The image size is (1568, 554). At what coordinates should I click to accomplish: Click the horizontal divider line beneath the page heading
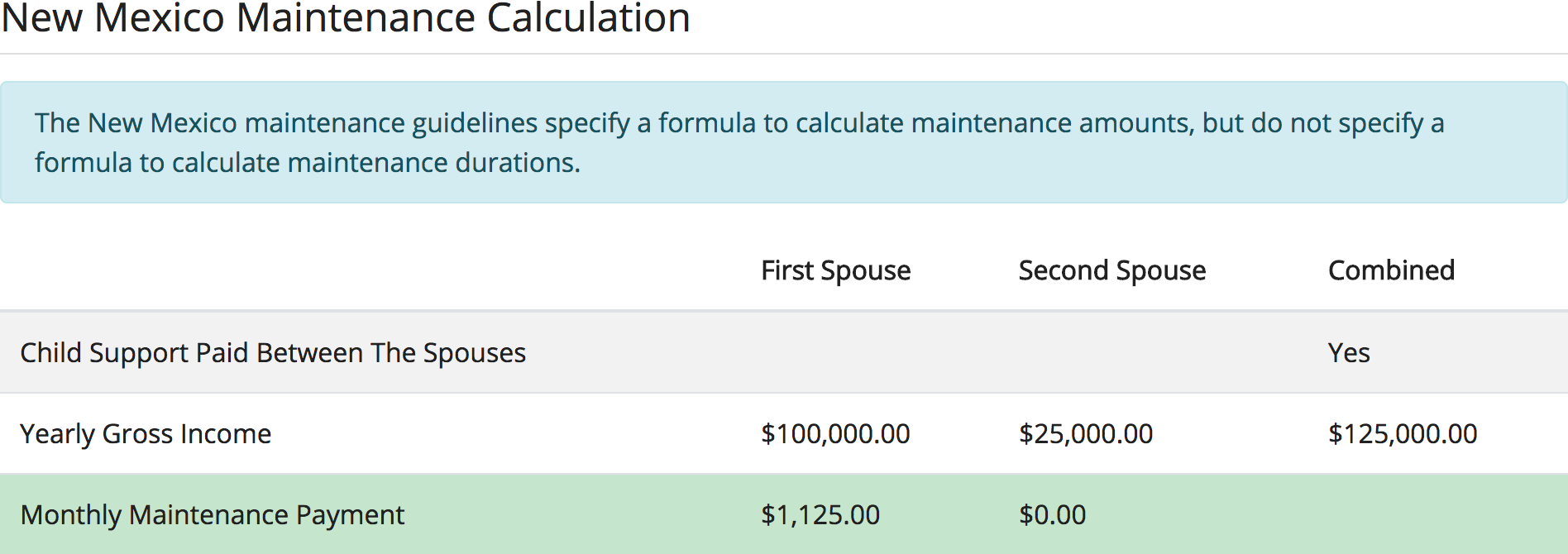[x=784, y=54]
